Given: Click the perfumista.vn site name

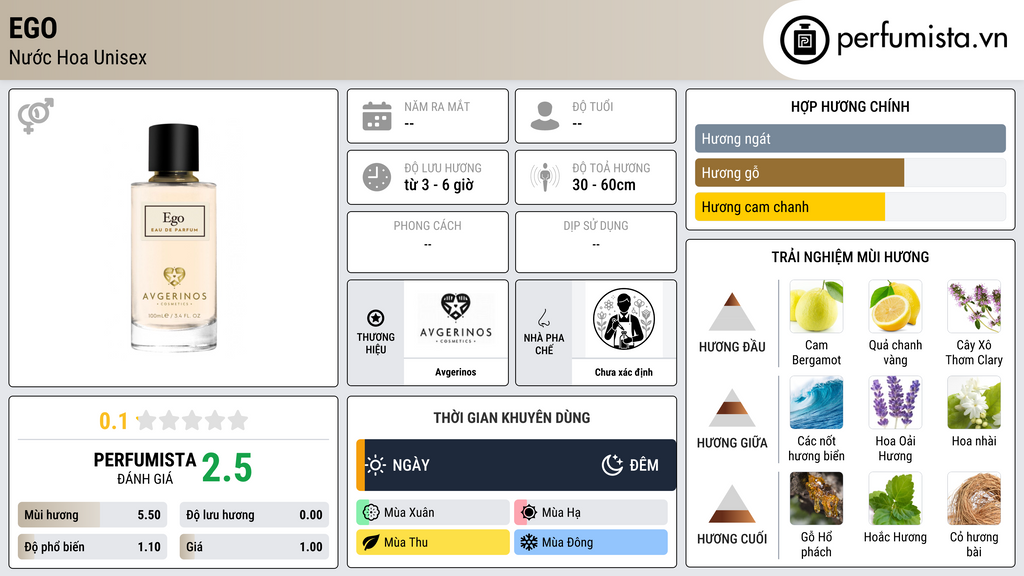Looking at the screenshot, I should click(x=922, y=39).
